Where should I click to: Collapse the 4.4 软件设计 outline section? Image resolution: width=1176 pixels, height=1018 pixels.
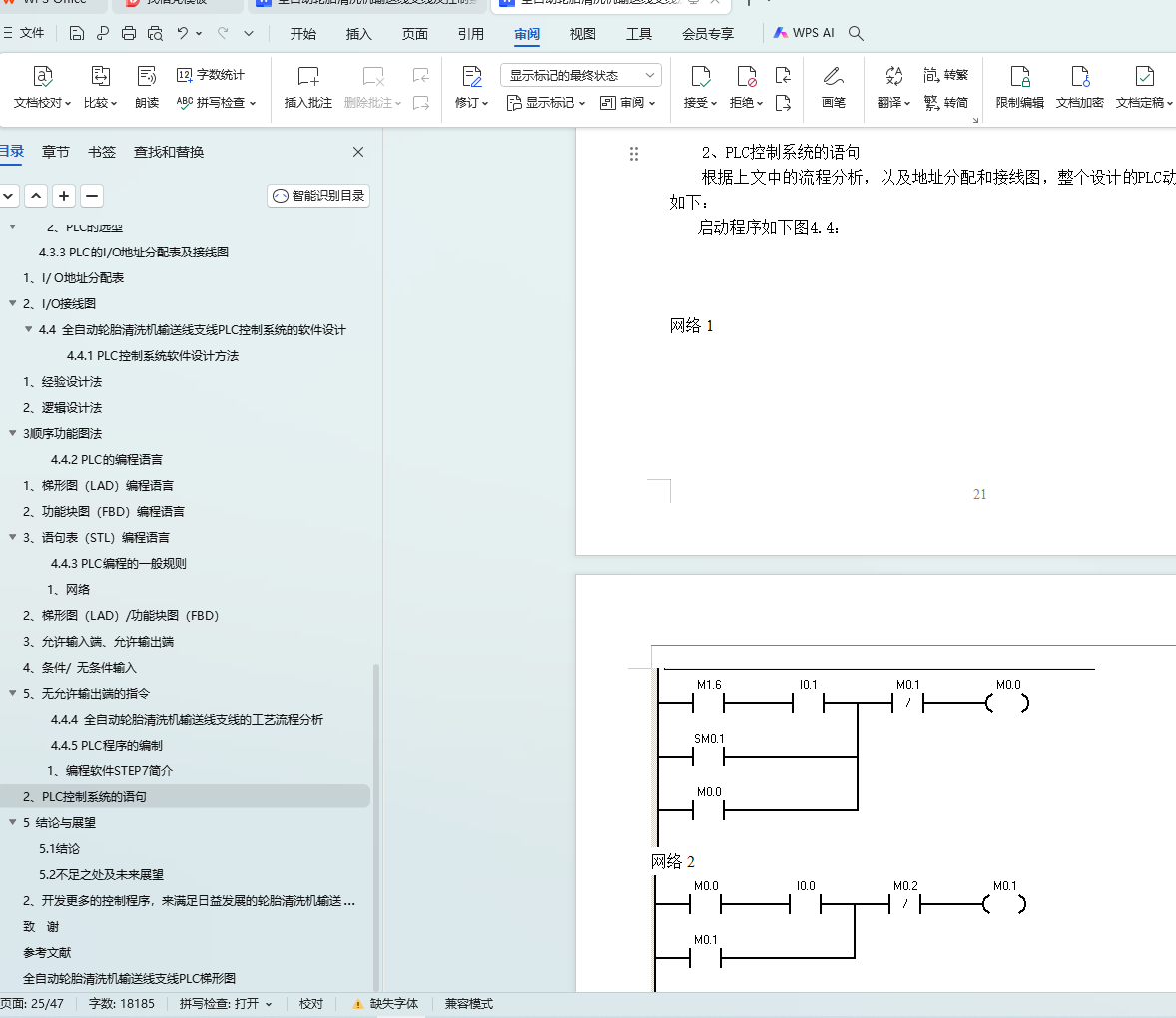pyautogui.click(x=29, y=329)
